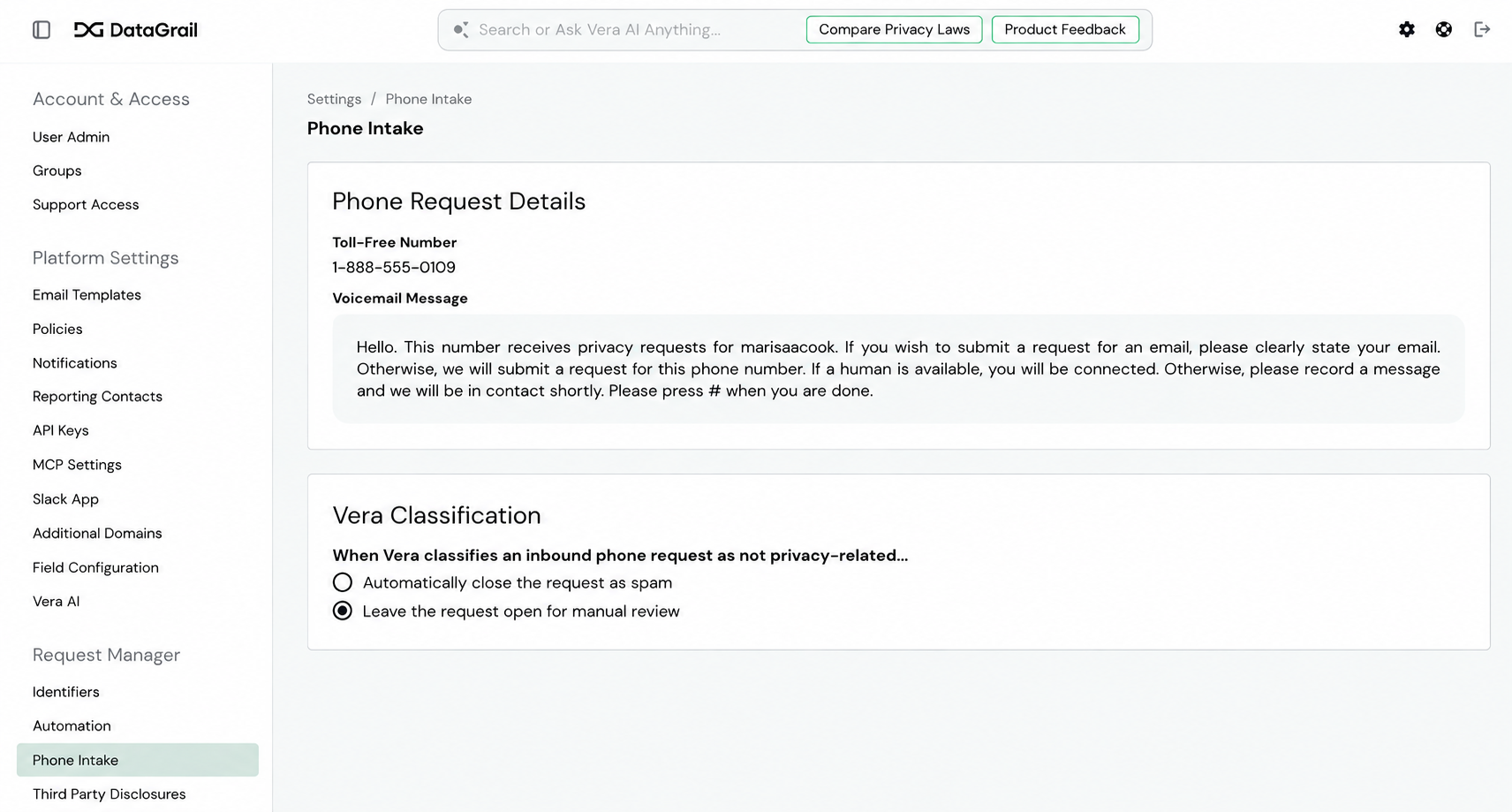The width and height of the screenshot is (1512, 812).
Task: Open Reporting Contacts
Action: coord(97,397)
